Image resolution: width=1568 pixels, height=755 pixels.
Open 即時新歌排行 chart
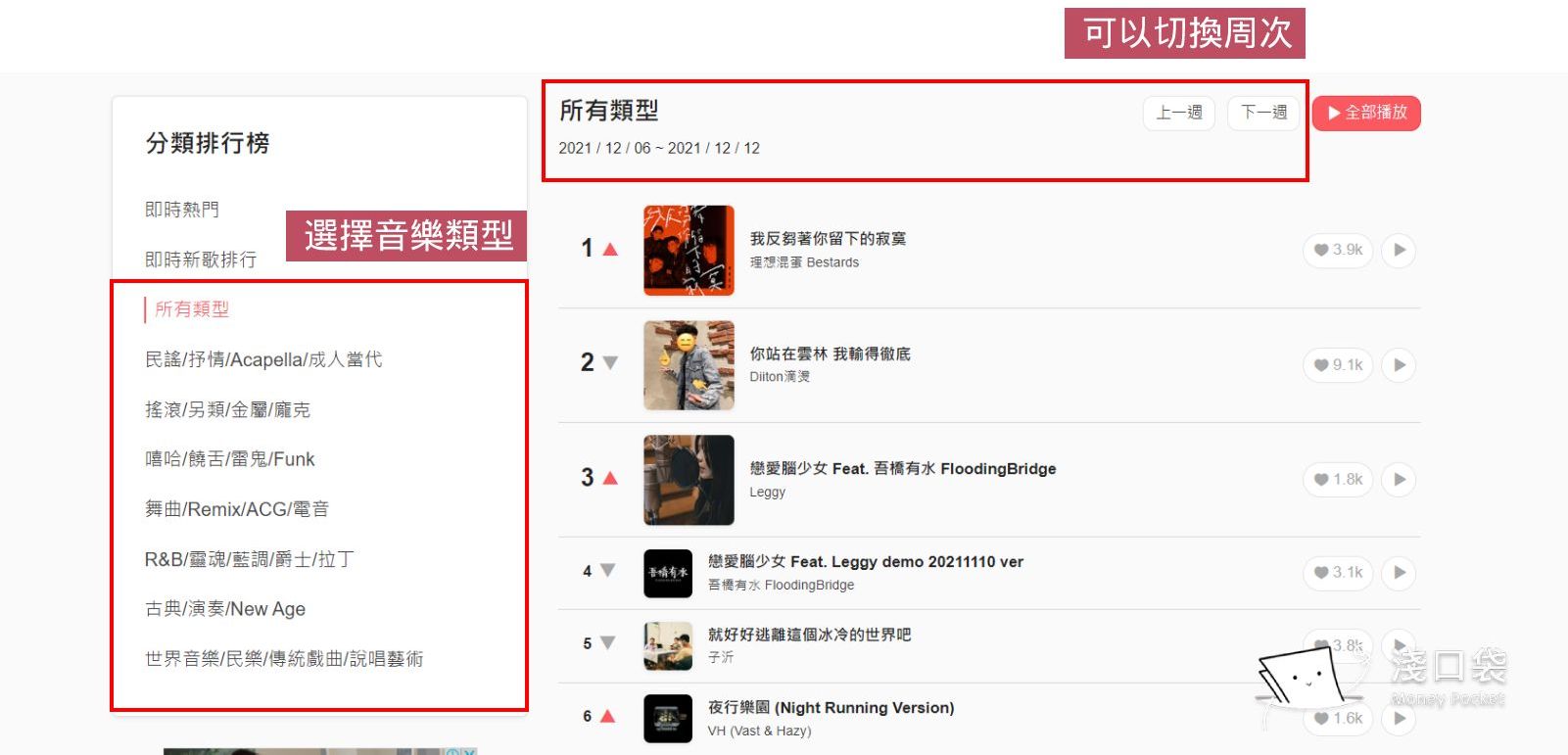point(201,260)
